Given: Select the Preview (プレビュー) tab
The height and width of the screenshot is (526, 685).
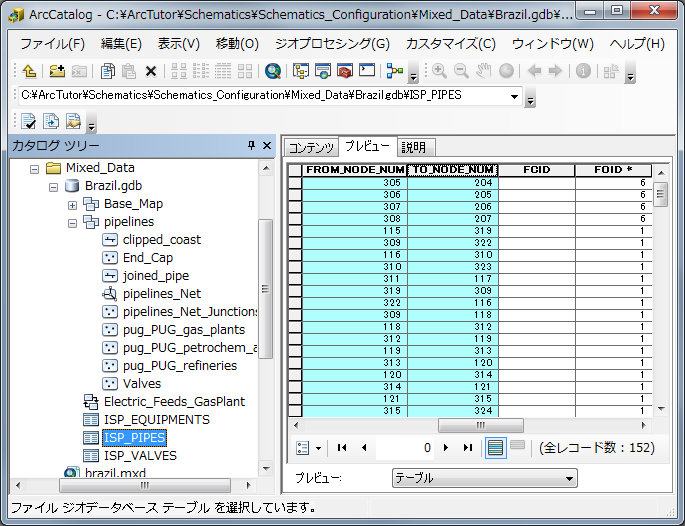Looking at the screenshot, I should 367,146.
